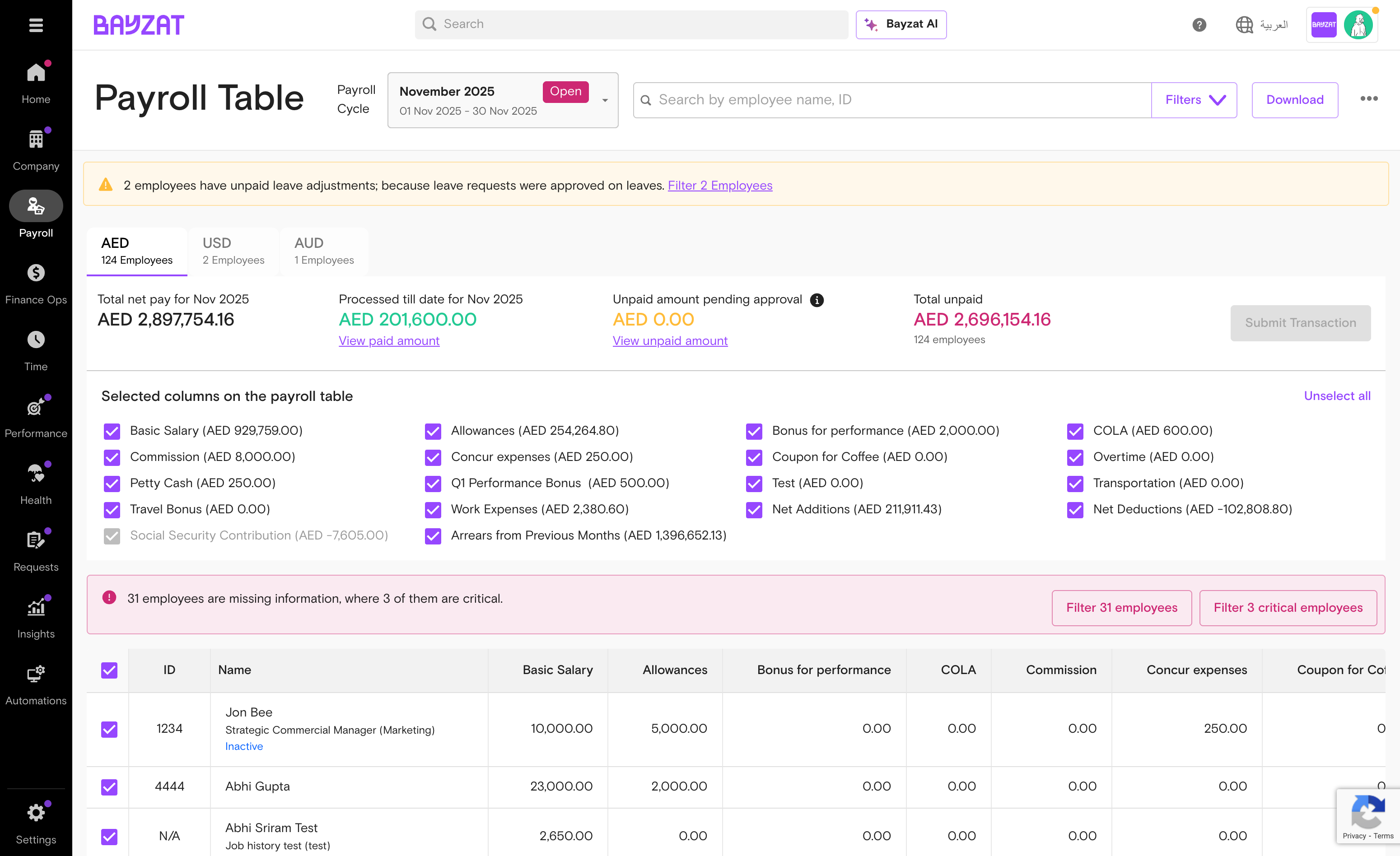Uncheck the Allowances column checkbox
Screen dimensions: 1400x856
[x=433, y=431]
